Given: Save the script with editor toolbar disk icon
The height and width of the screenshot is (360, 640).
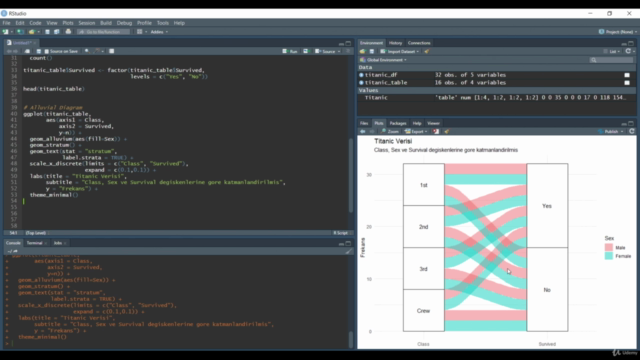Looking at the screenshot, I should 39,51.
